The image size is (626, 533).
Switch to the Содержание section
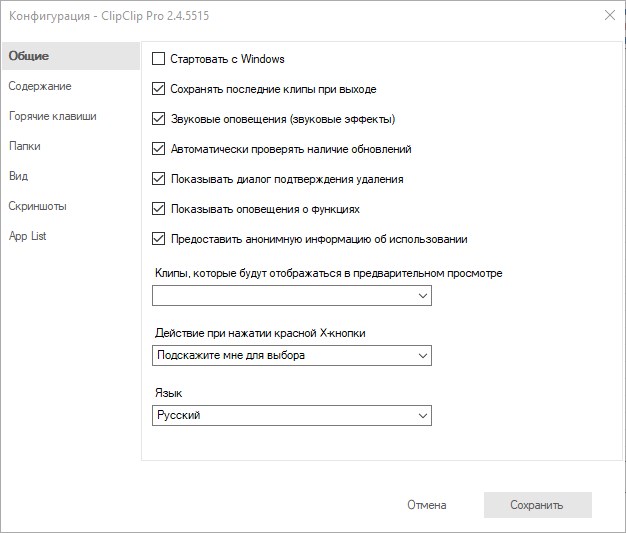point(40,86)
